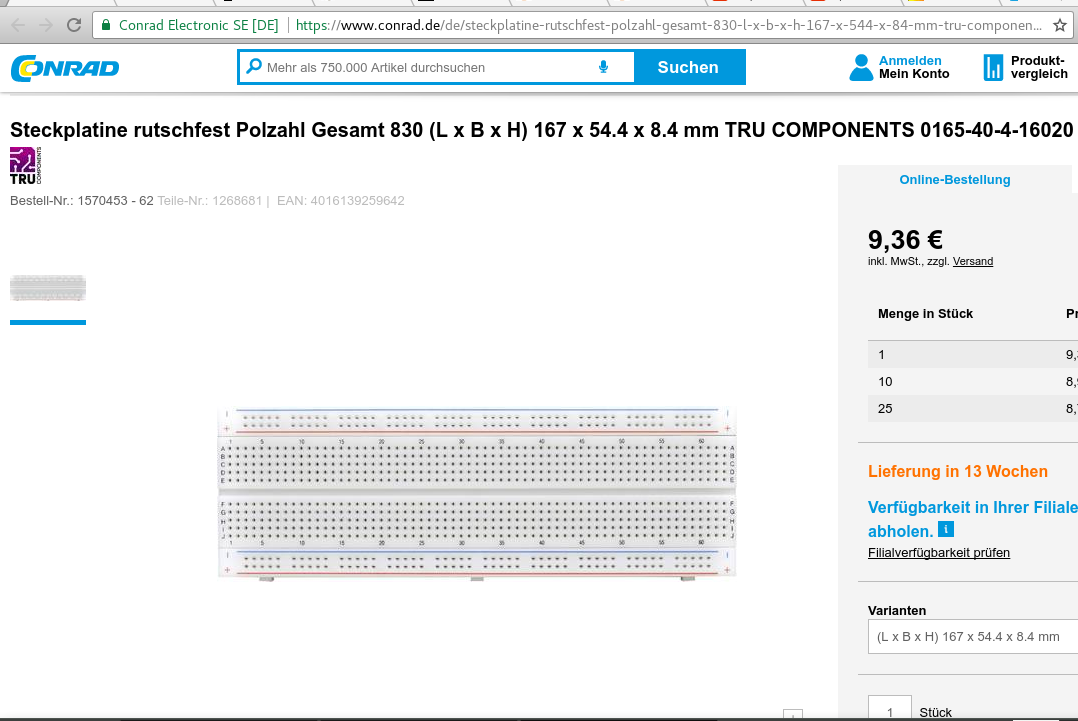Open the Produktvergleich chart icon
Viewport: 1078px width, 721px height.
point(993,67)
